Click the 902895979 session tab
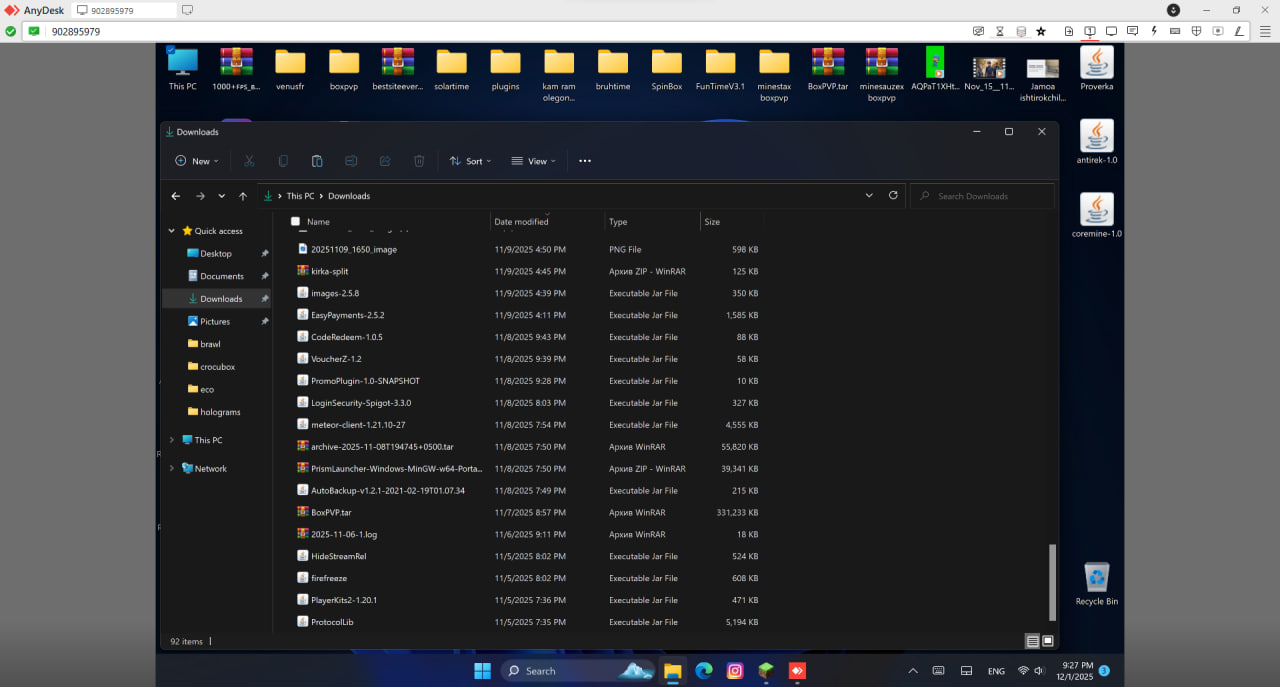 click(x=123, y=10)
